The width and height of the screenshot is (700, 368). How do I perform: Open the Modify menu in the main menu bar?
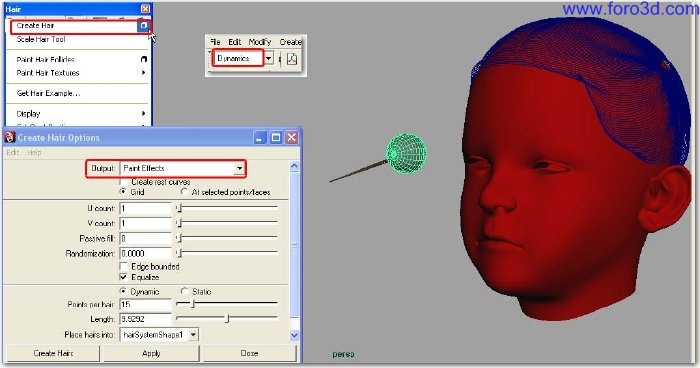[x=260, y=42]
